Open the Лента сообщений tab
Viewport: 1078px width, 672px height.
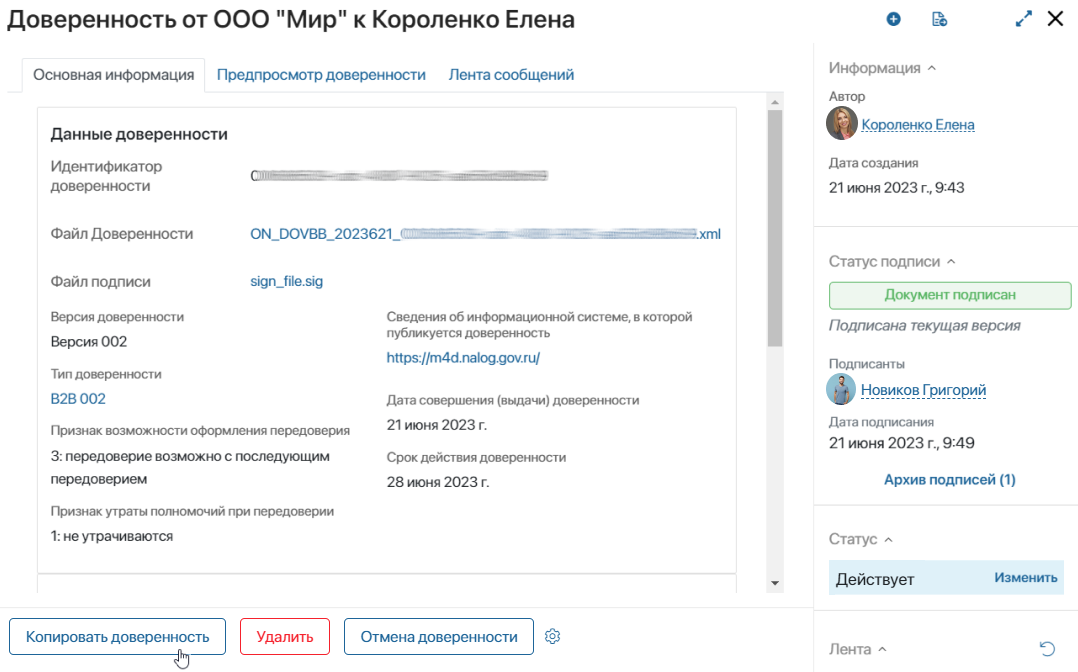(x=512, y=75)
